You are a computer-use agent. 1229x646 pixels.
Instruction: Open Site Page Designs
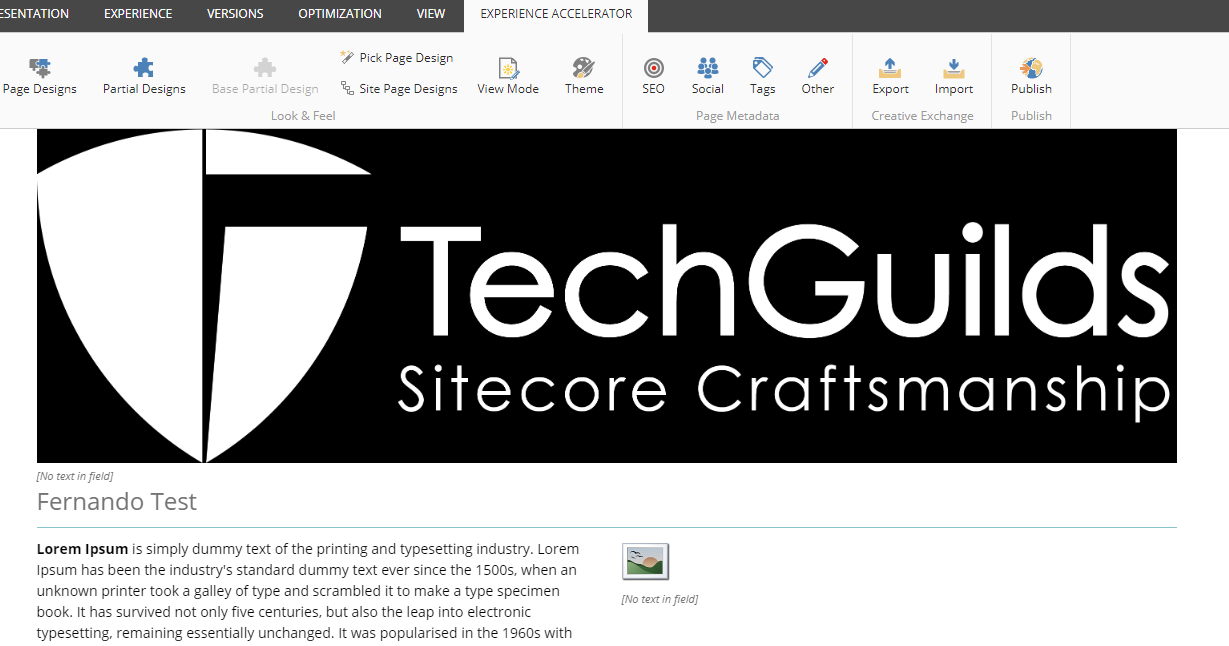pos(398,89)
